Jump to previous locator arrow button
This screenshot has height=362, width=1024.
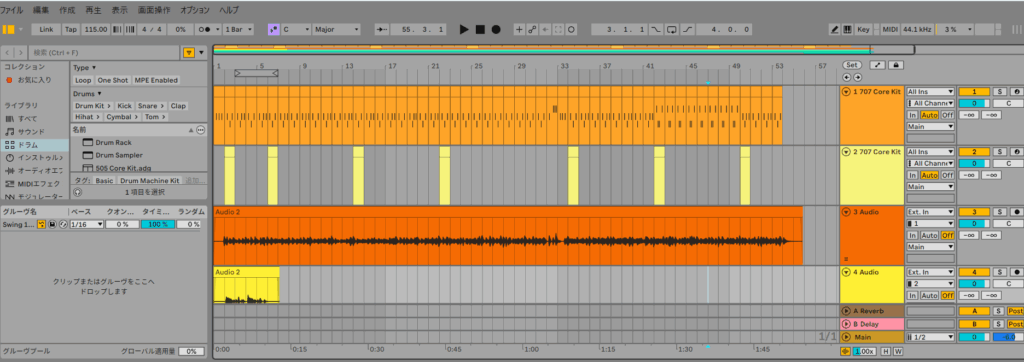[847, 76]
